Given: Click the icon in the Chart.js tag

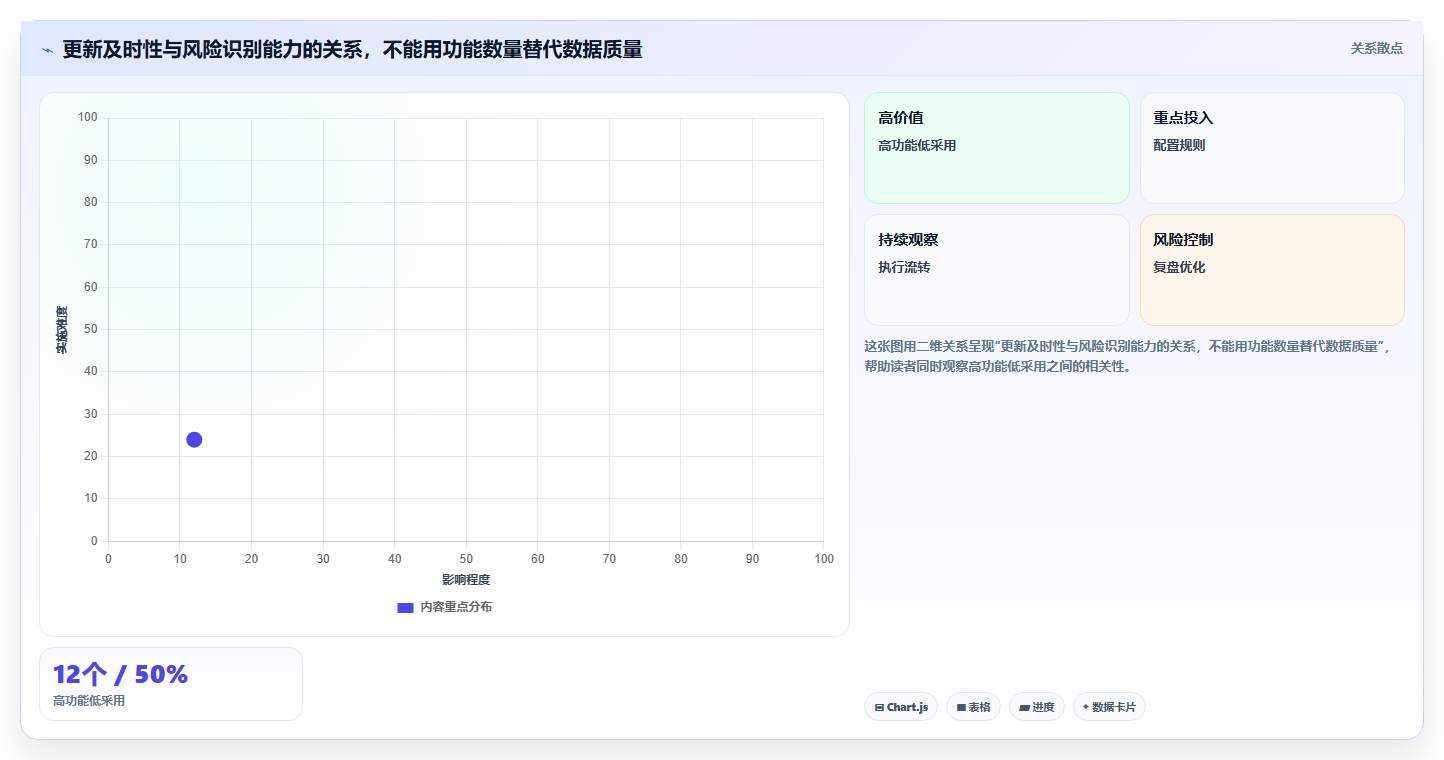Looking at the screenshot, I should [x=879, y=707].
